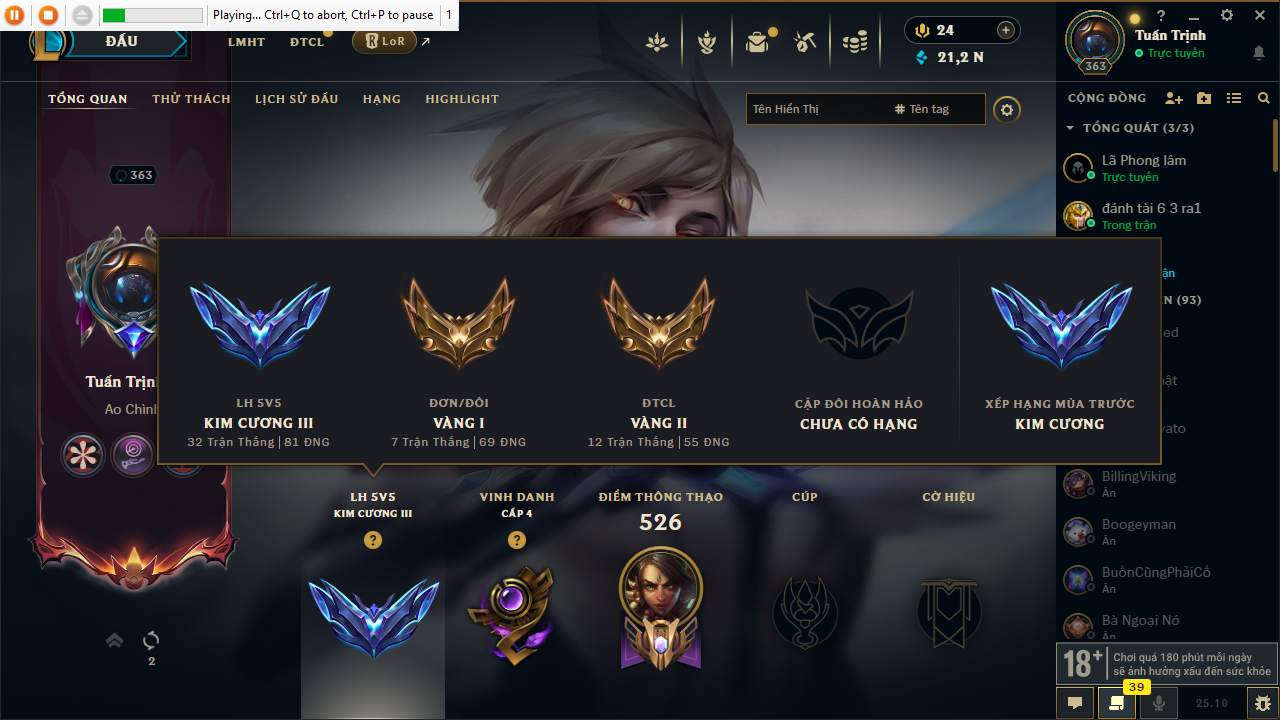The width and height of the screenshot is (1280, 720).
Task: Click the double chevron up under banner
Action: [x=115, y=640]
